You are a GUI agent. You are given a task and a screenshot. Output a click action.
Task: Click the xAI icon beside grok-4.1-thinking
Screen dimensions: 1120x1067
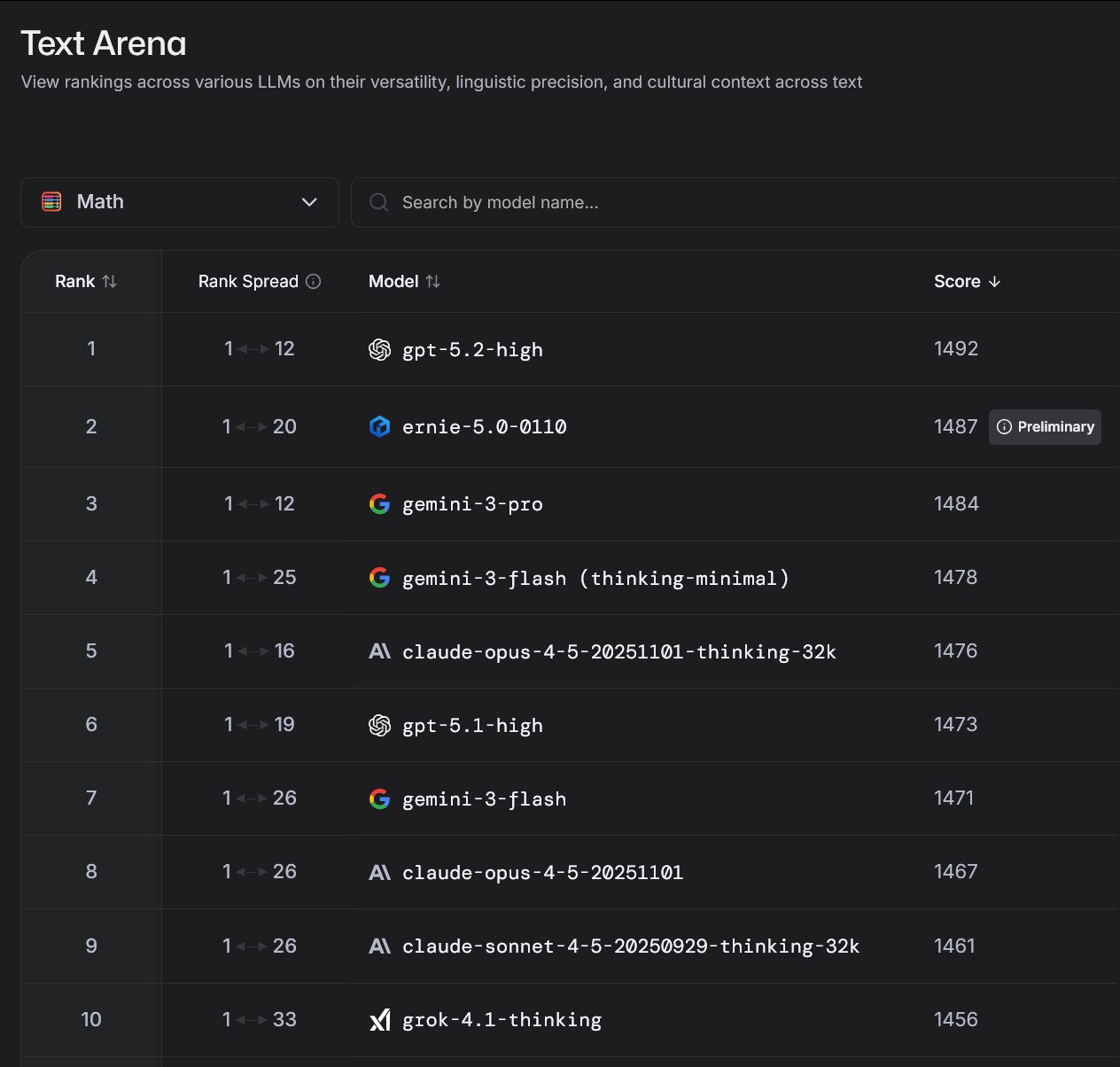click(379, 1020)
